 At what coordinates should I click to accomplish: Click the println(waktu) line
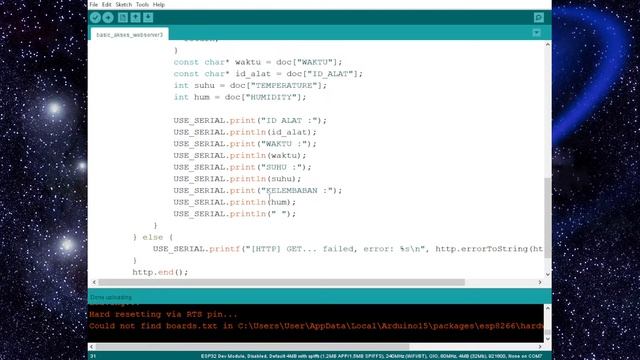(x=240, y=156)
